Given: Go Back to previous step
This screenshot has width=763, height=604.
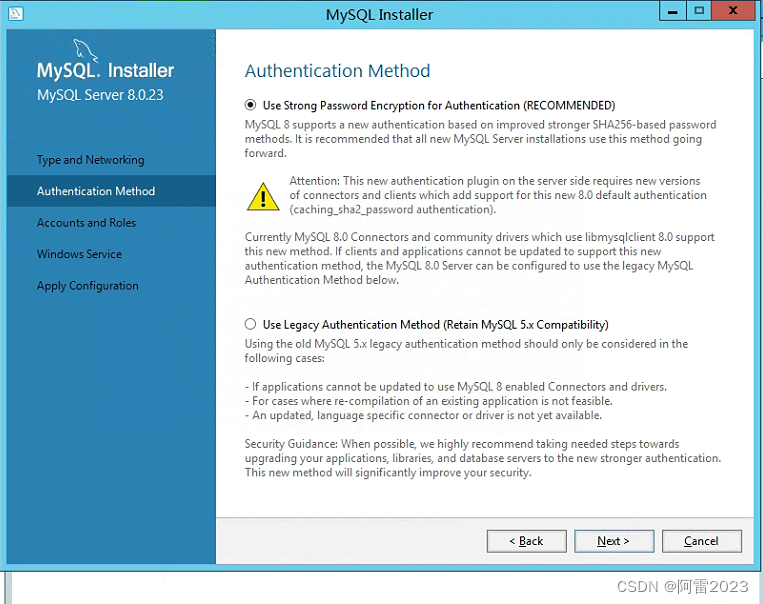Looking at the screenshot, I should 527,541.
